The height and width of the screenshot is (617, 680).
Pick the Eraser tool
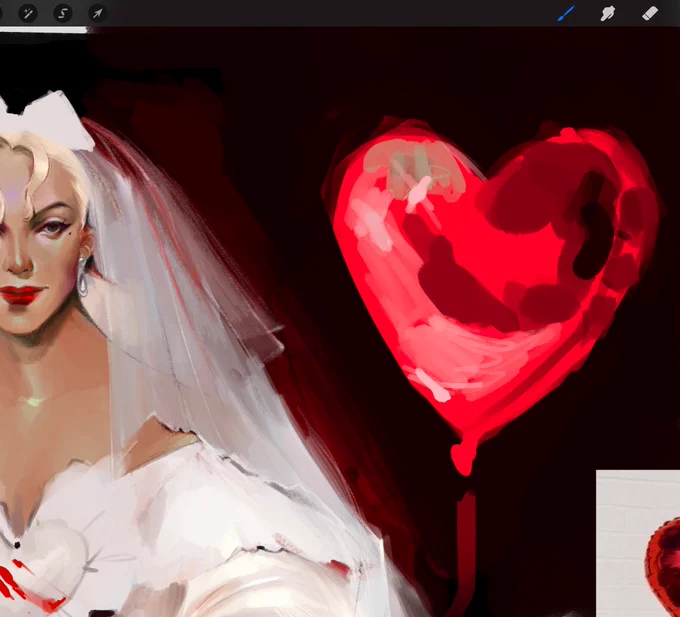pos(650,13)
